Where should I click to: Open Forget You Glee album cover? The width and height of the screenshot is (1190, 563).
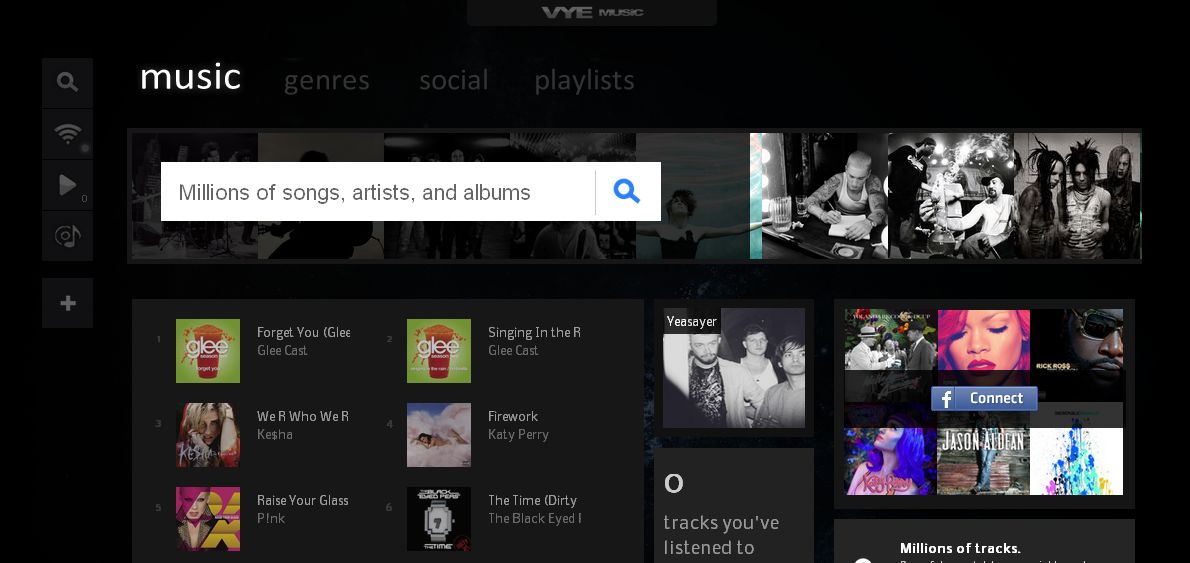(208, 351)
